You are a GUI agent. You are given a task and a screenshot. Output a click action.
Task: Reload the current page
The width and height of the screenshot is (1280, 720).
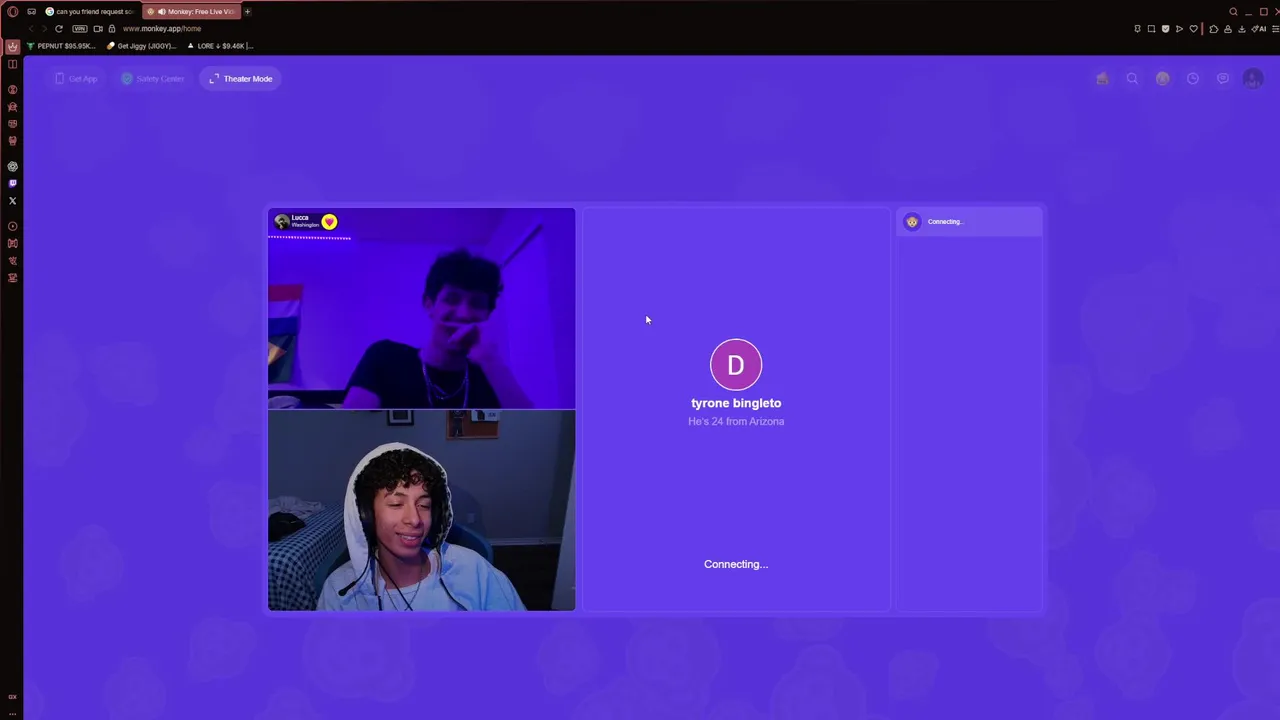click(x=59, y=29)
